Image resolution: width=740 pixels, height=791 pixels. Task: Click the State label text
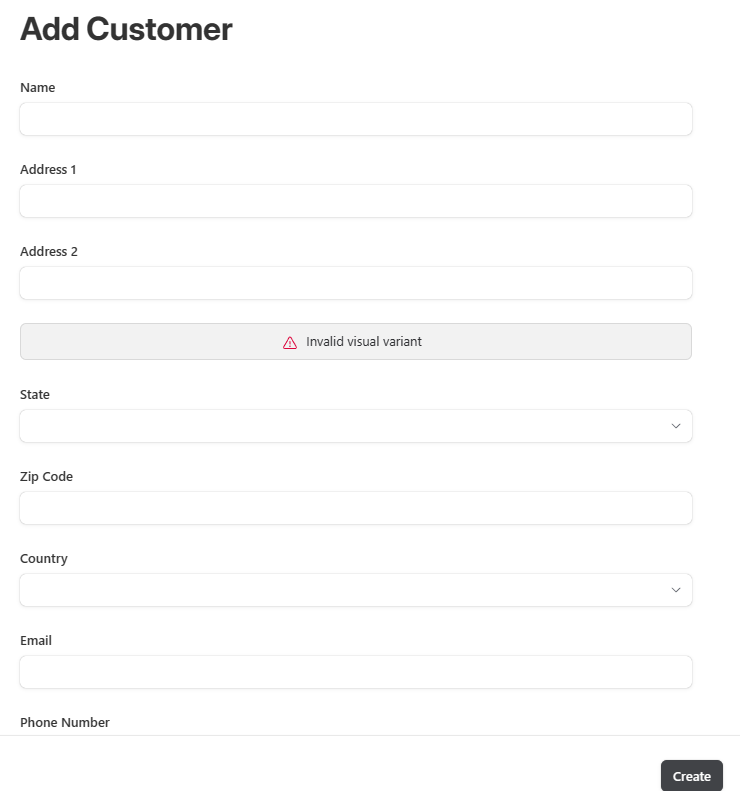point(35,394)
